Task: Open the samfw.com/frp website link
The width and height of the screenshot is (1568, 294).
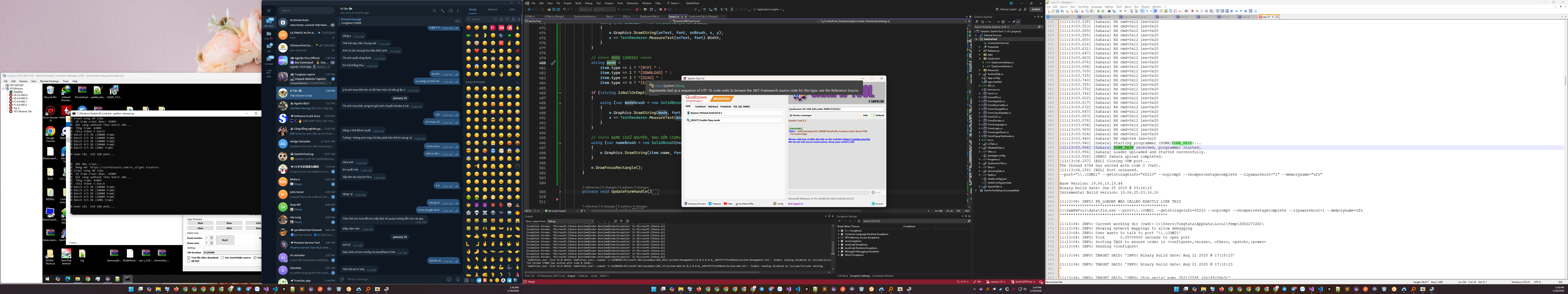Action: click(x=856, y=139)
